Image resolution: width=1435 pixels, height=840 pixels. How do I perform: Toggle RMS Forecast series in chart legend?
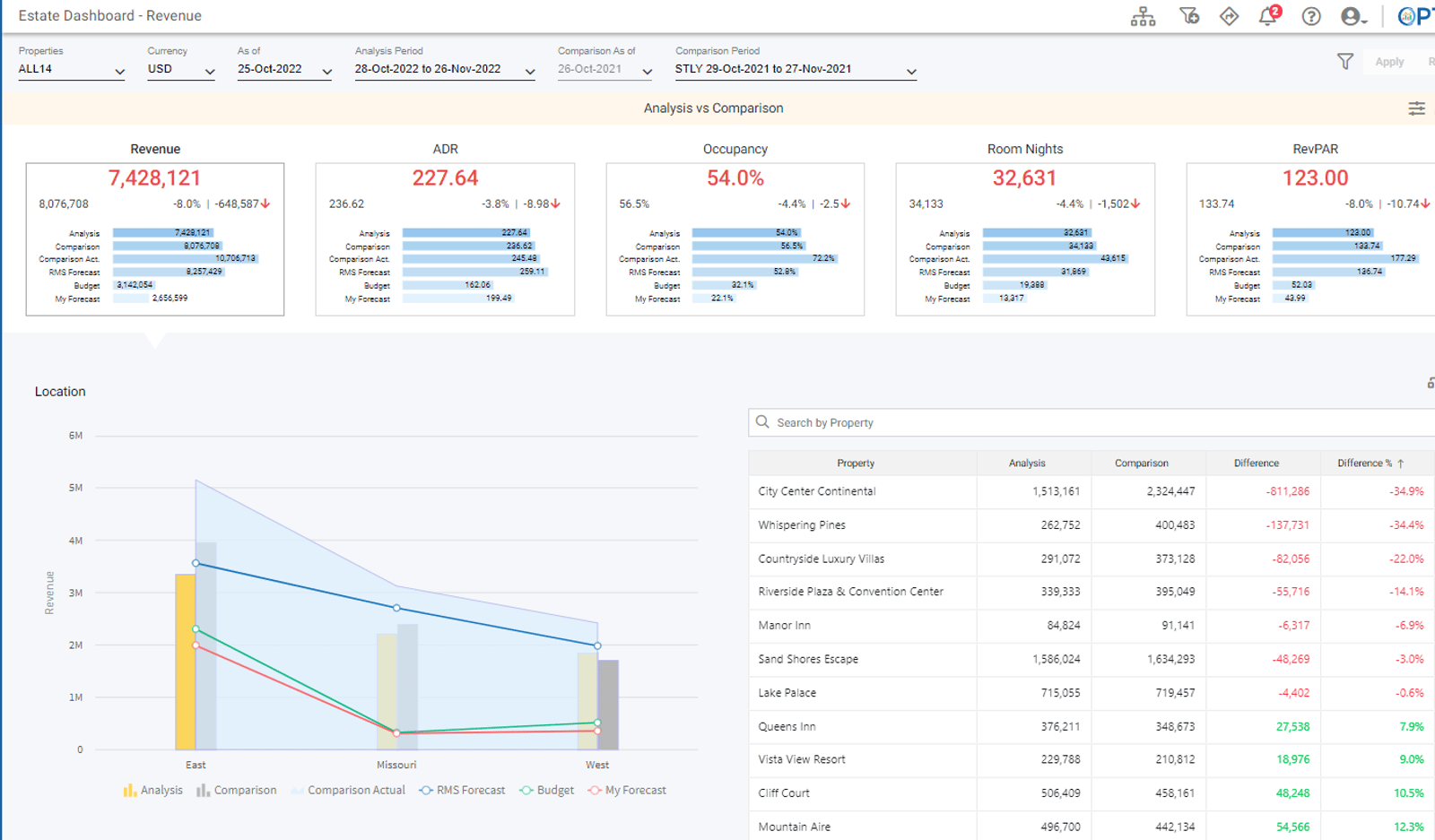point(462,790)
